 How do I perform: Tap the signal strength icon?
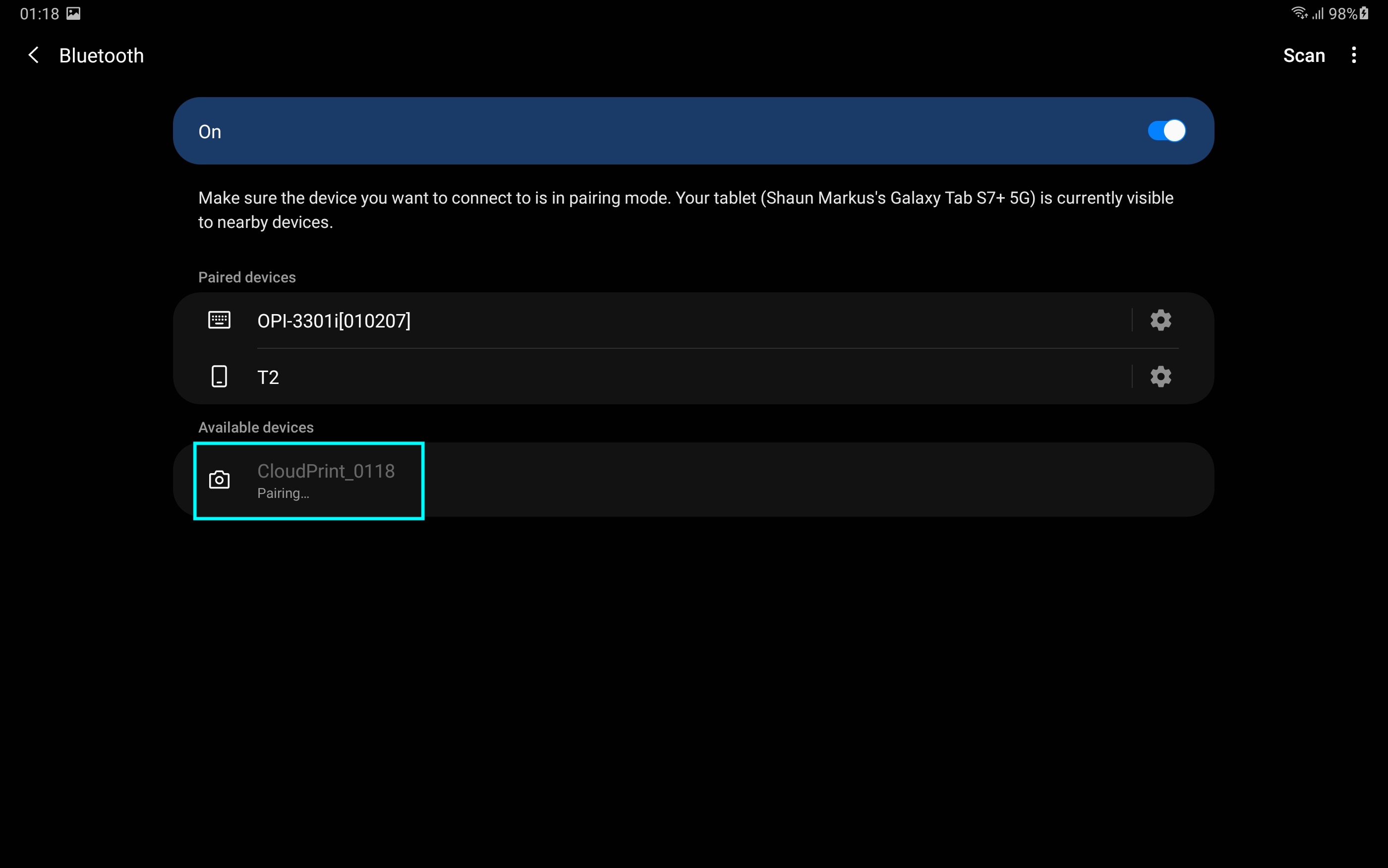coord(1319,13)
